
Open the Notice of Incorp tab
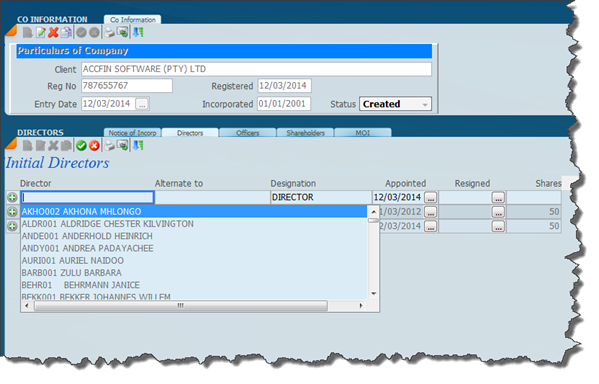(132, 133)
